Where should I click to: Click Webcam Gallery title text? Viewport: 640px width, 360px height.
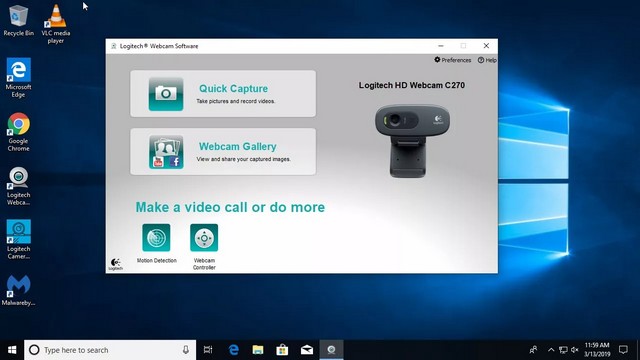coord(238,147)
